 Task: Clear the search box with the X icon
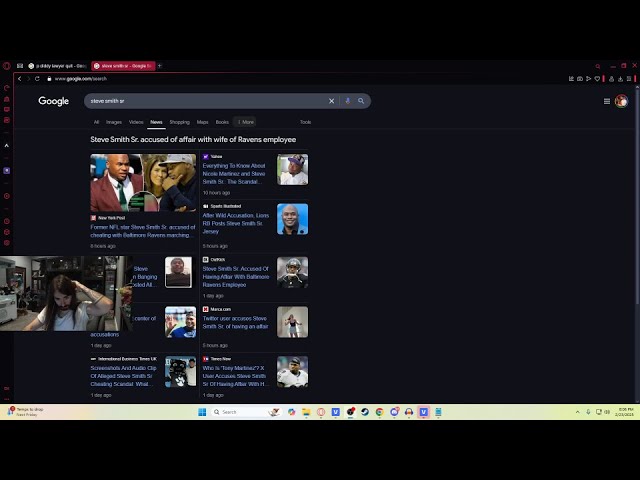(332, 101)
